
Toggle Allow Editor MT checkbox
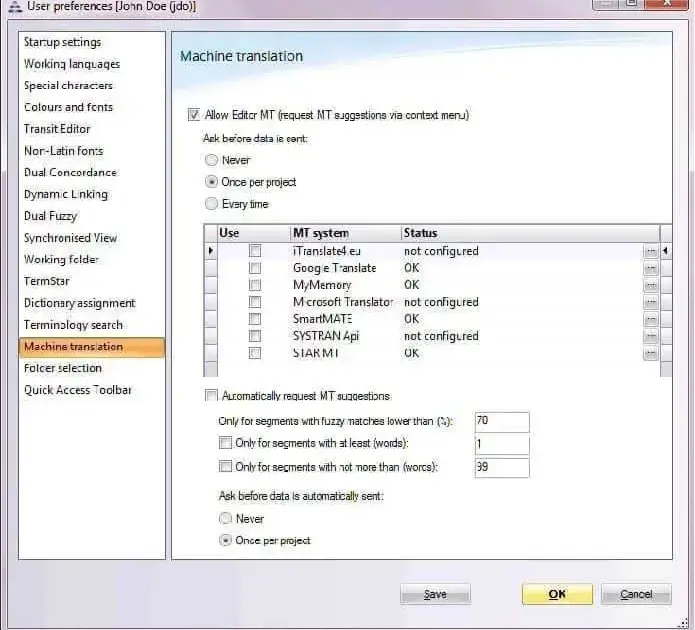194,115
